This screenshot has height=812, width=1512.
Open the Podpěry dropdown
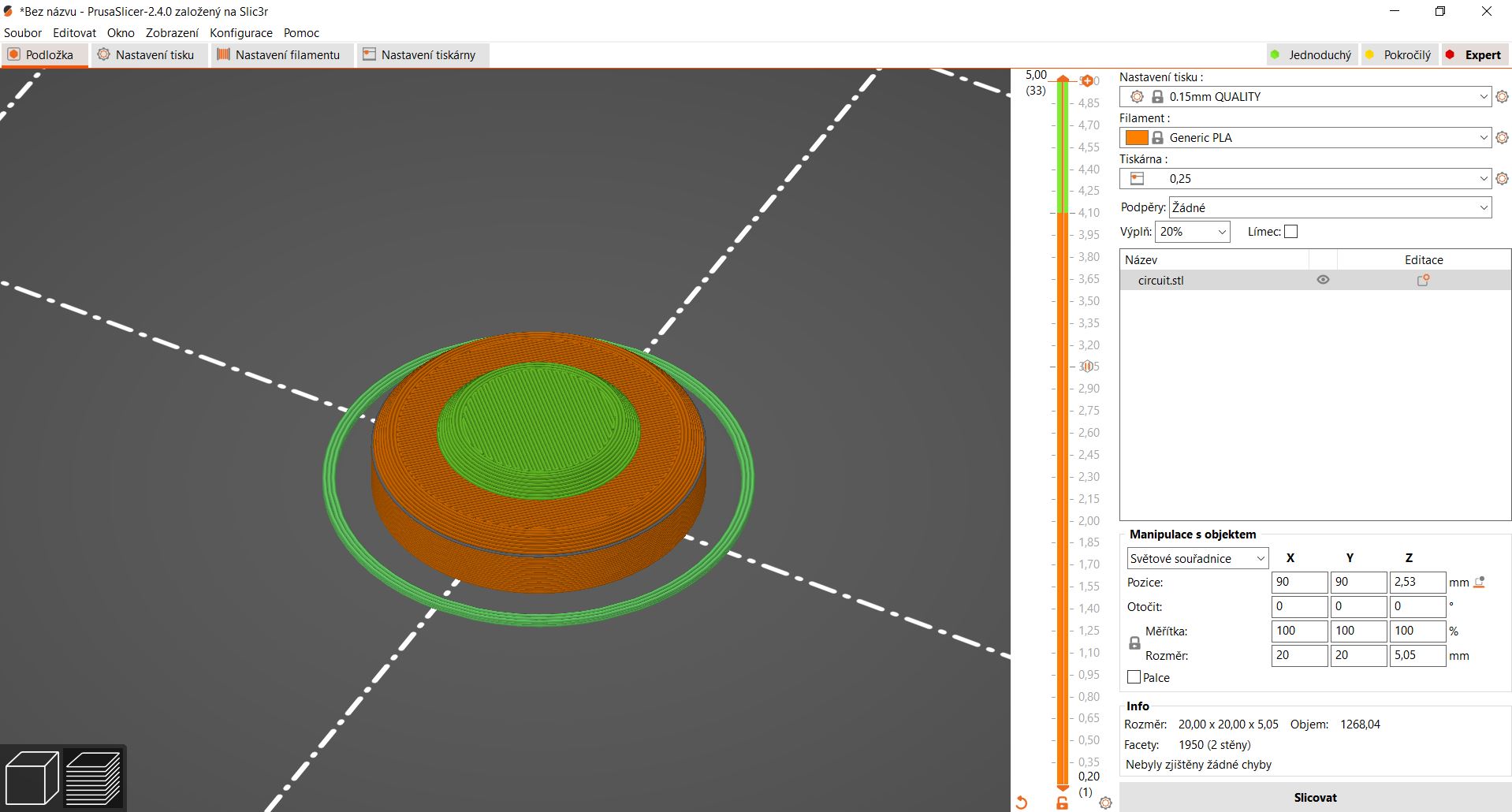(1330, 207)
